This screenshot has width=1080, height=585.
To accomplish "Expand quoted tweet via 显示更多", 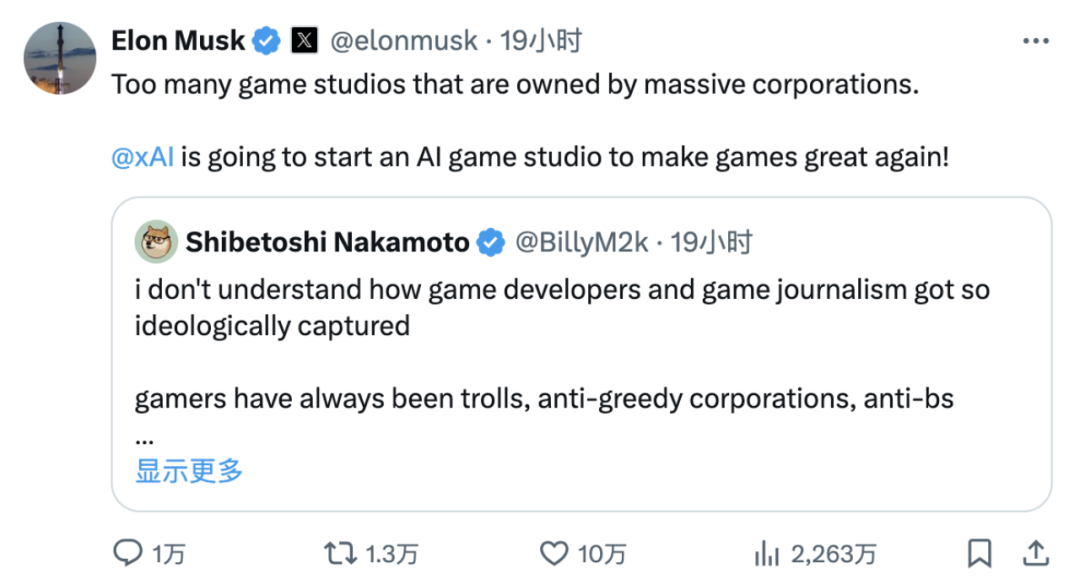I will coord(189,471).
